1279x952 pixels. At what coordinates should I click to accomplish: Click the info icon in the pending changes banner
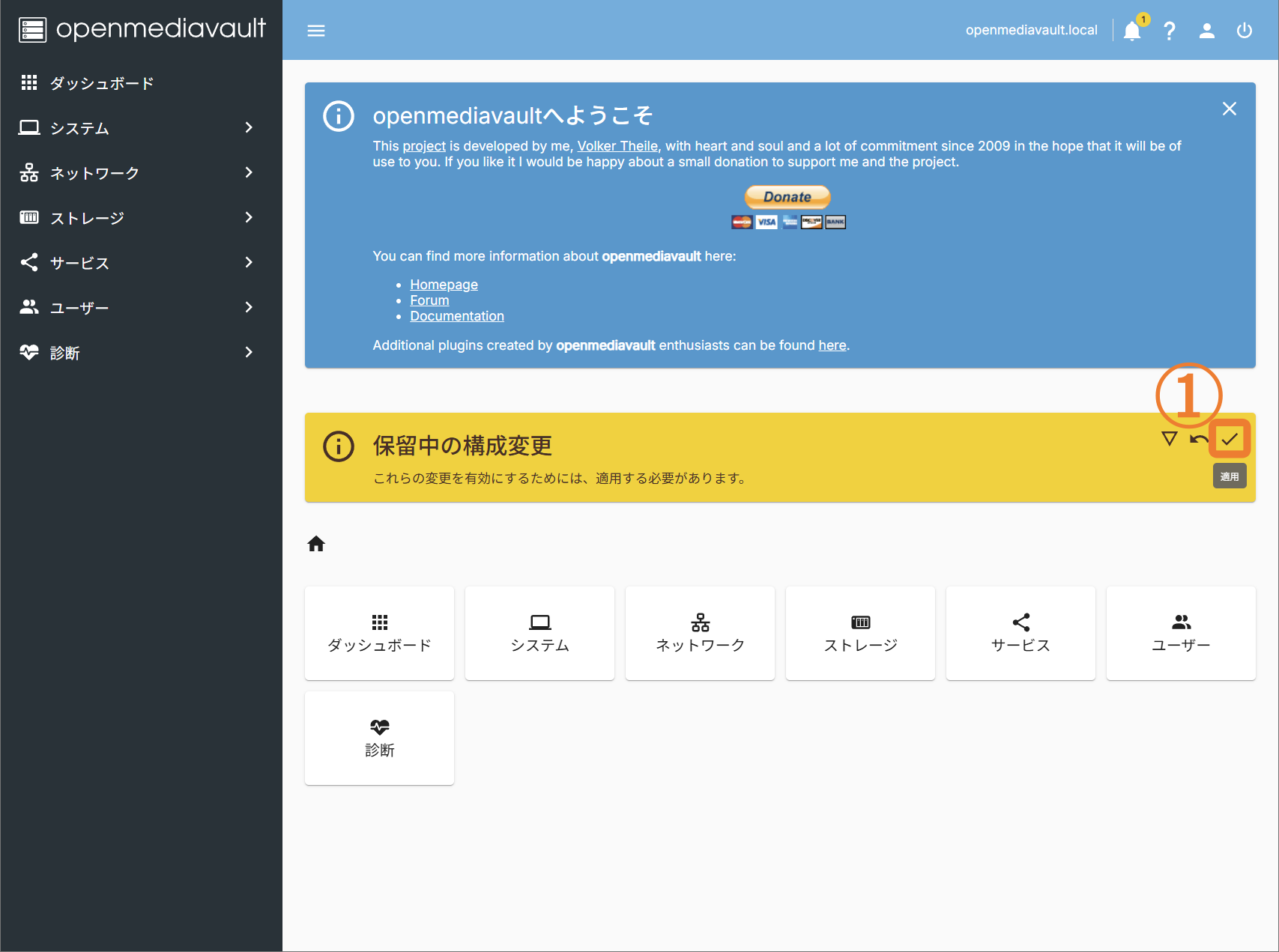339,446
